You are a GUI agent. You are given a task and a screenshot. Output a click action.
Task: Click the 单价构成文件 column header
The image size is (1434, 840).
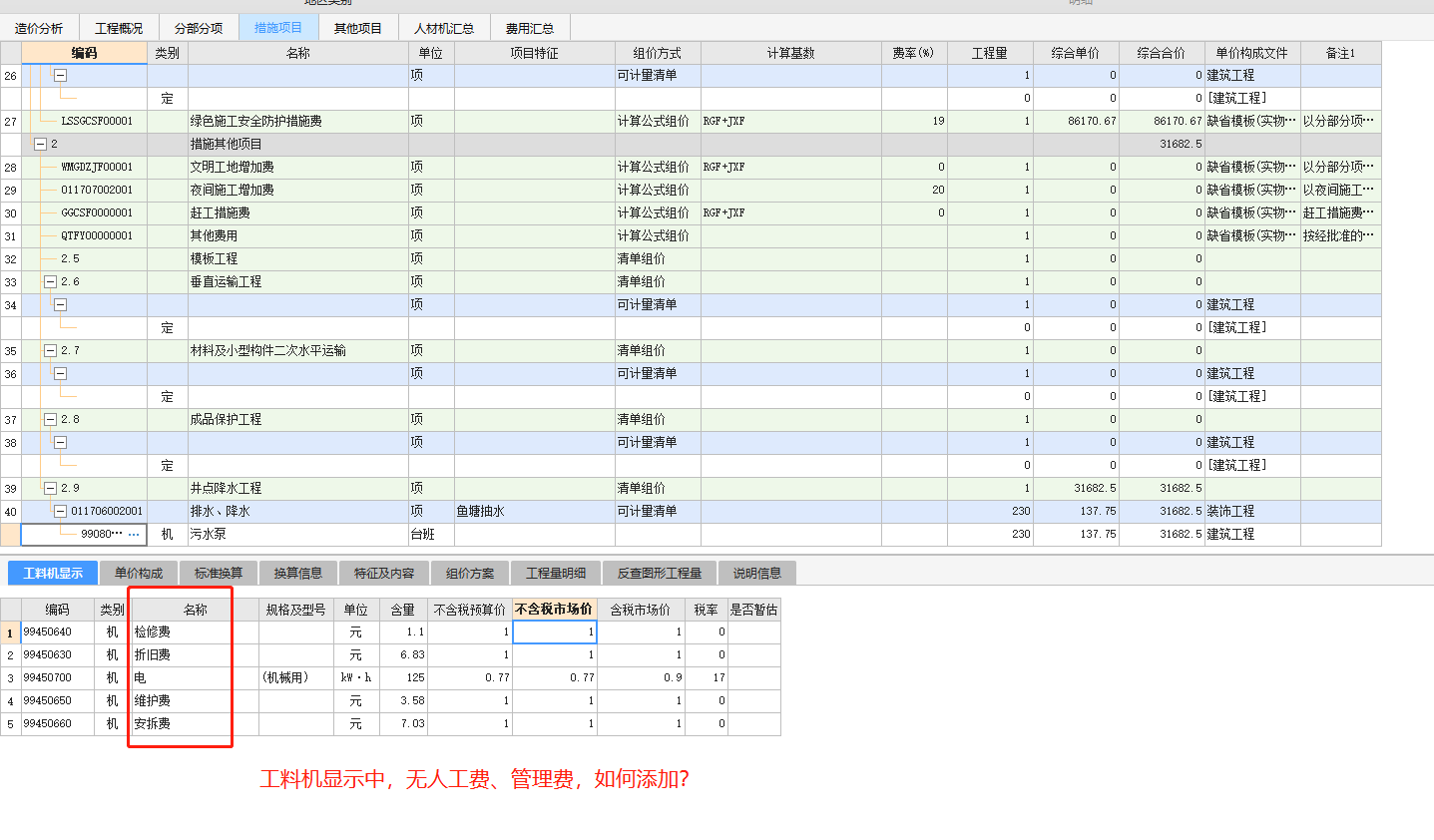tap(1251, 53)
